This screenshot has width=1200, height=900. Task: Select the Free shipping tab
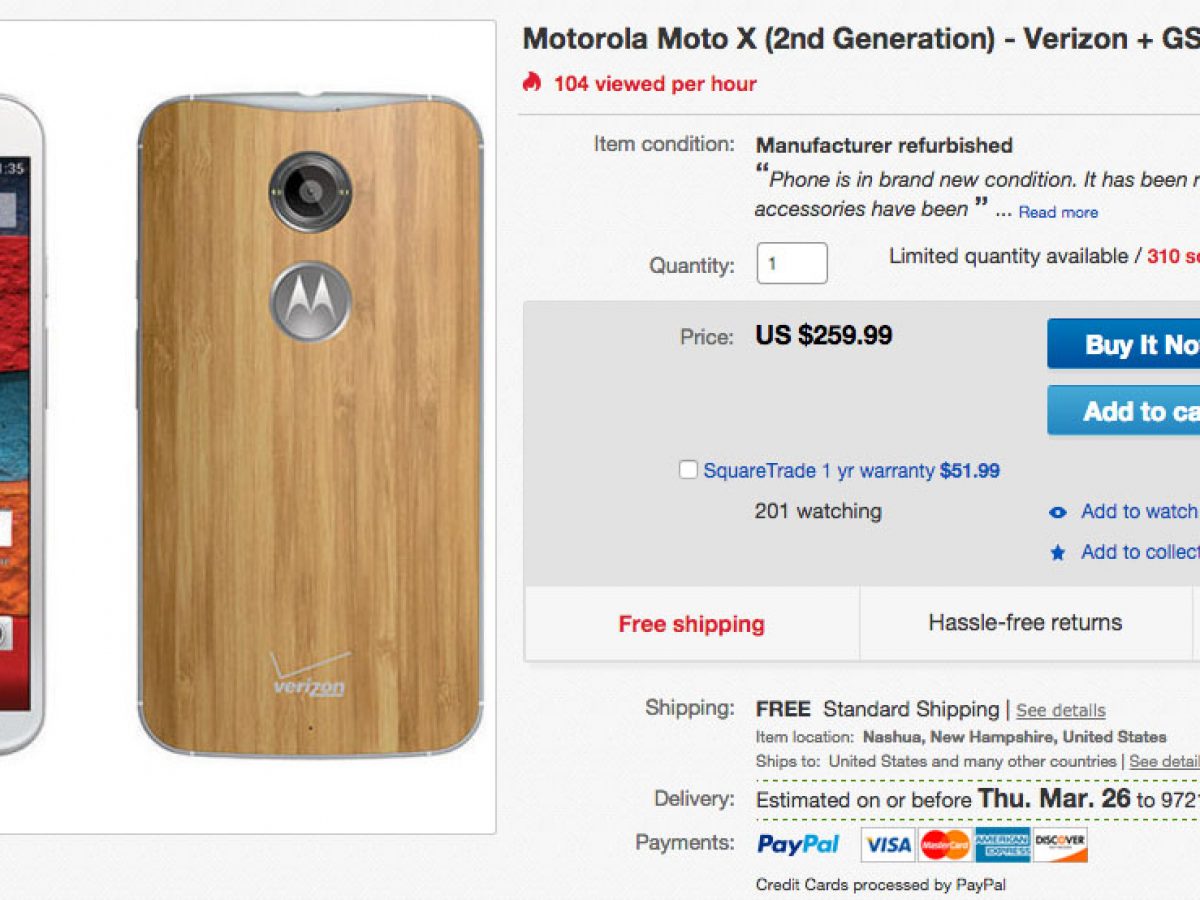click(x=691, y=624)
